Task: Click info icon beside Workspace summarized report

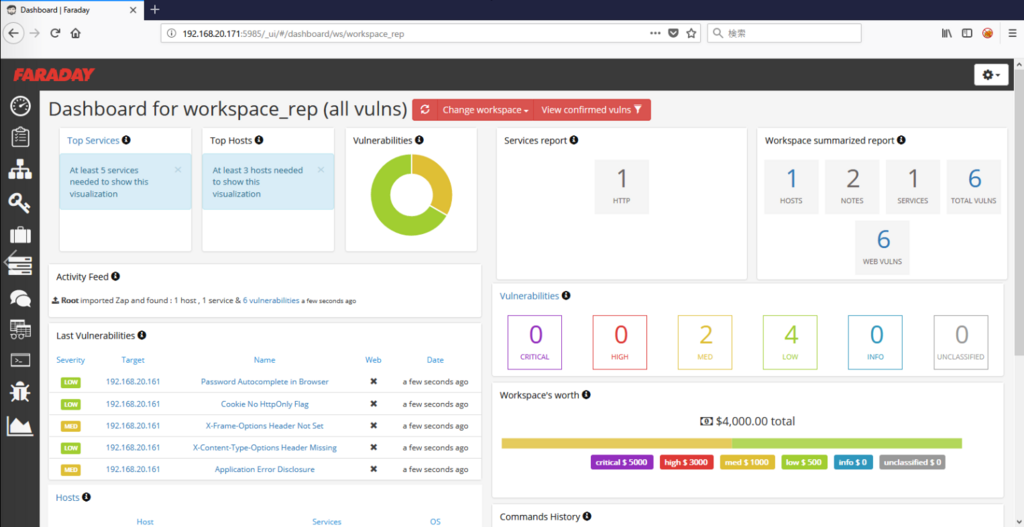Action: 901,140
